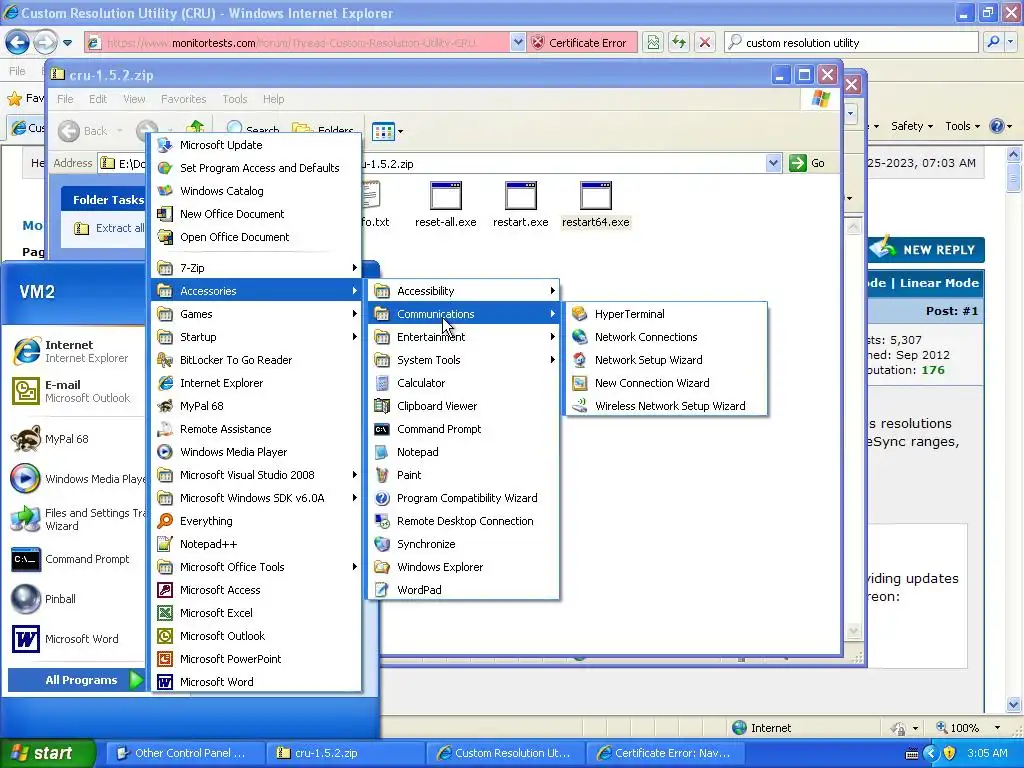
Task: Launch BitLocker To Go Reader
Action: (256, 360)
